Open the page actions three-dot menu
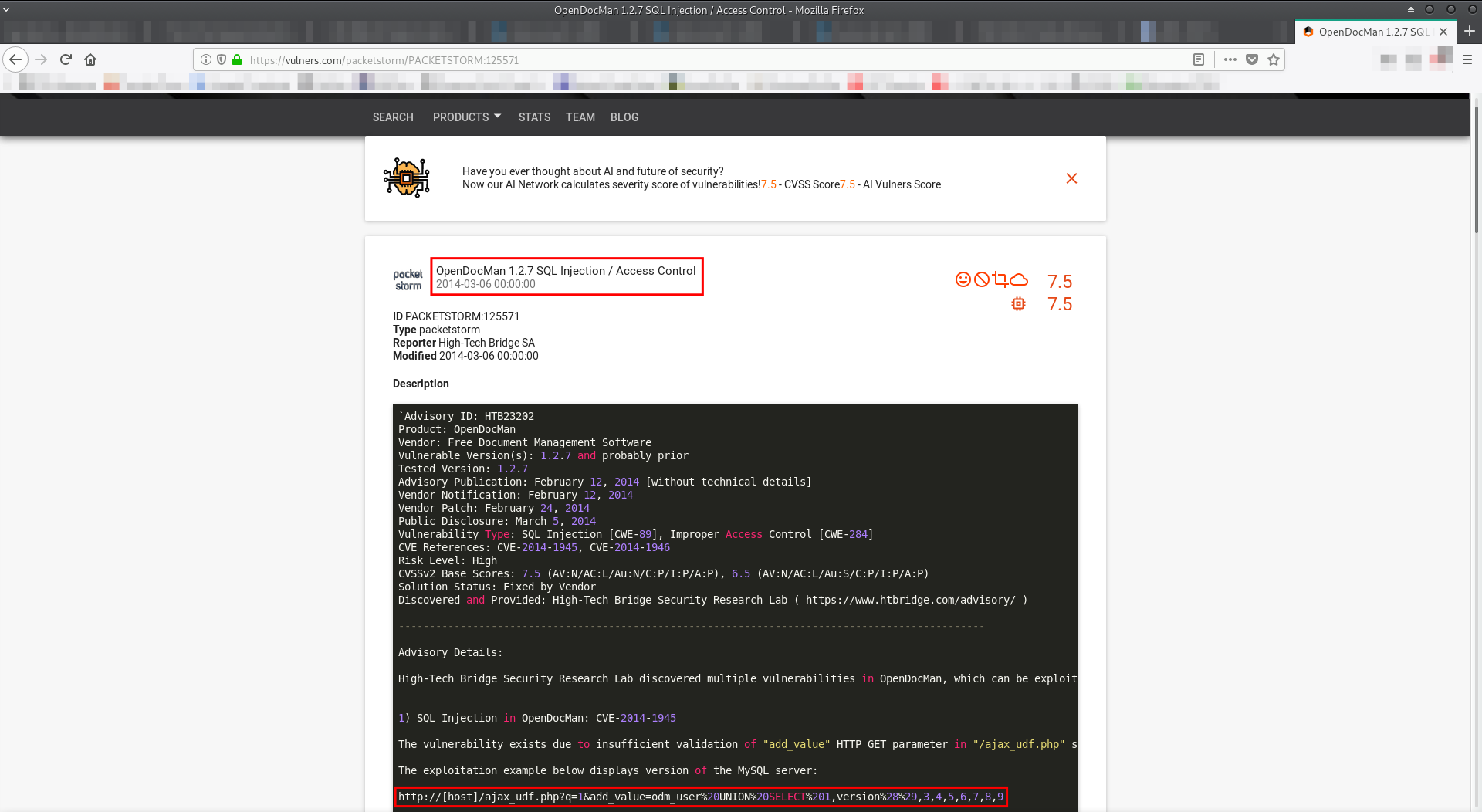Viewport: 1482px width, 812px height. point(1230,59)
